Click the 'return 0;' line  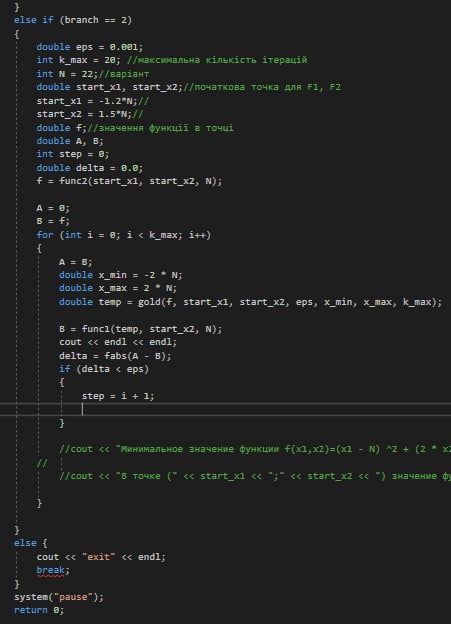coord(39,610)
